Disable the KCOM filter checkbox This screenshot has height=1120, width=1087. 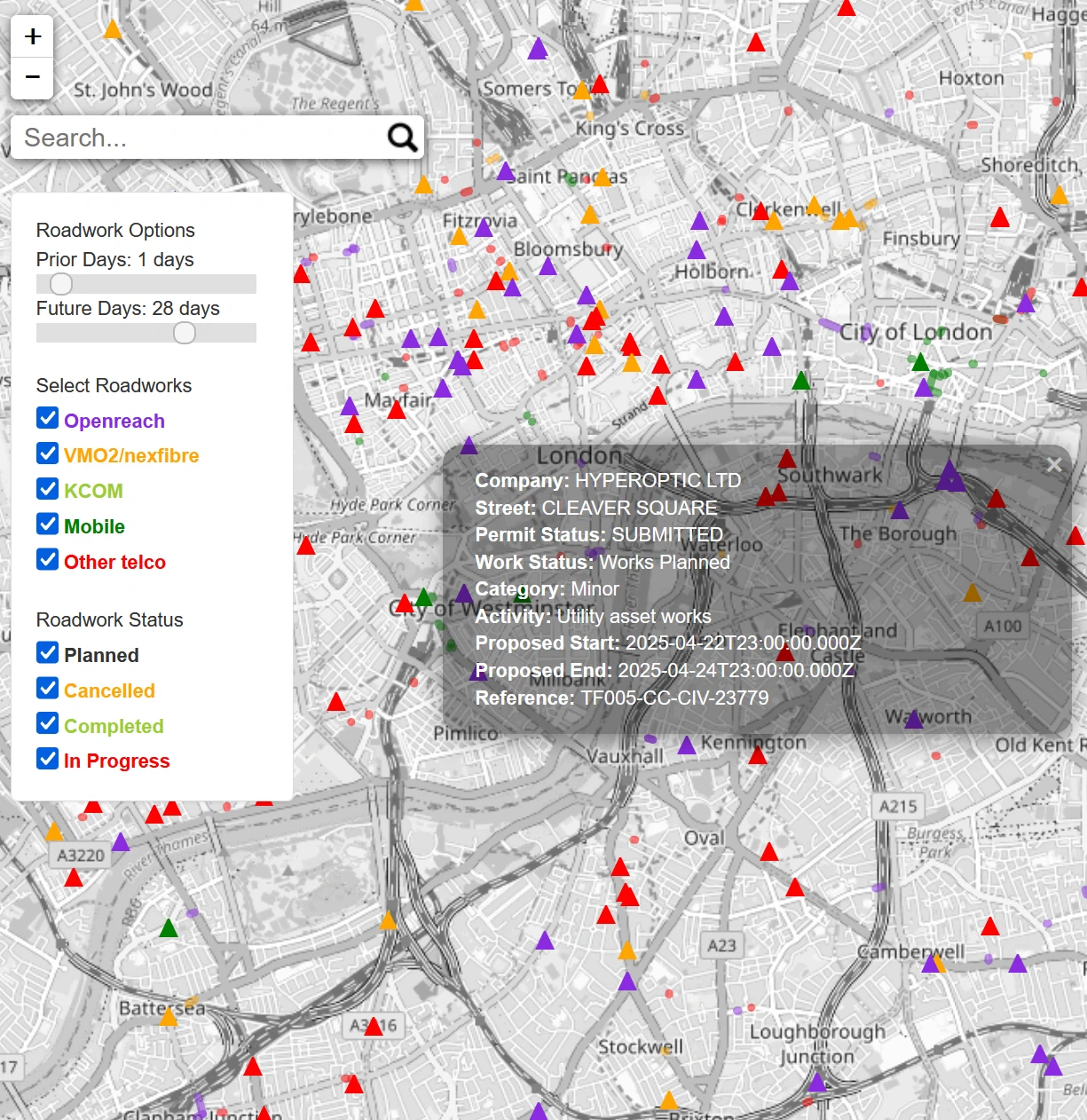pyautogui.click(x=47, y=488)
